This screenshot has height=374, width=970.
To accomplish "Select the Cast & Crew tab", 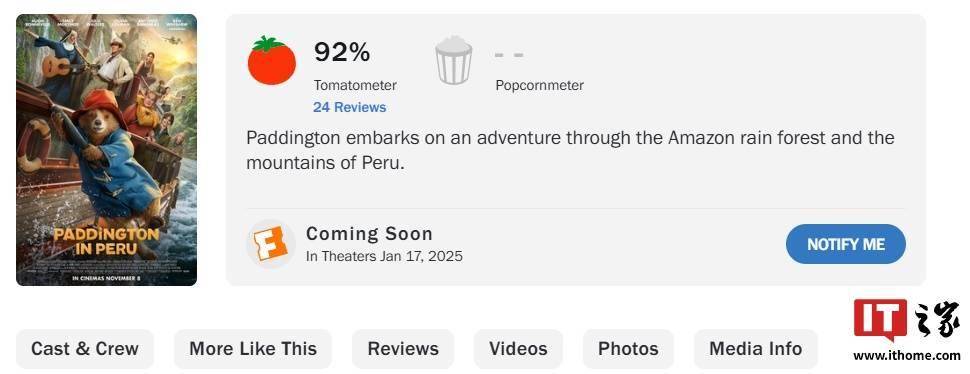I will pos(85,349).
